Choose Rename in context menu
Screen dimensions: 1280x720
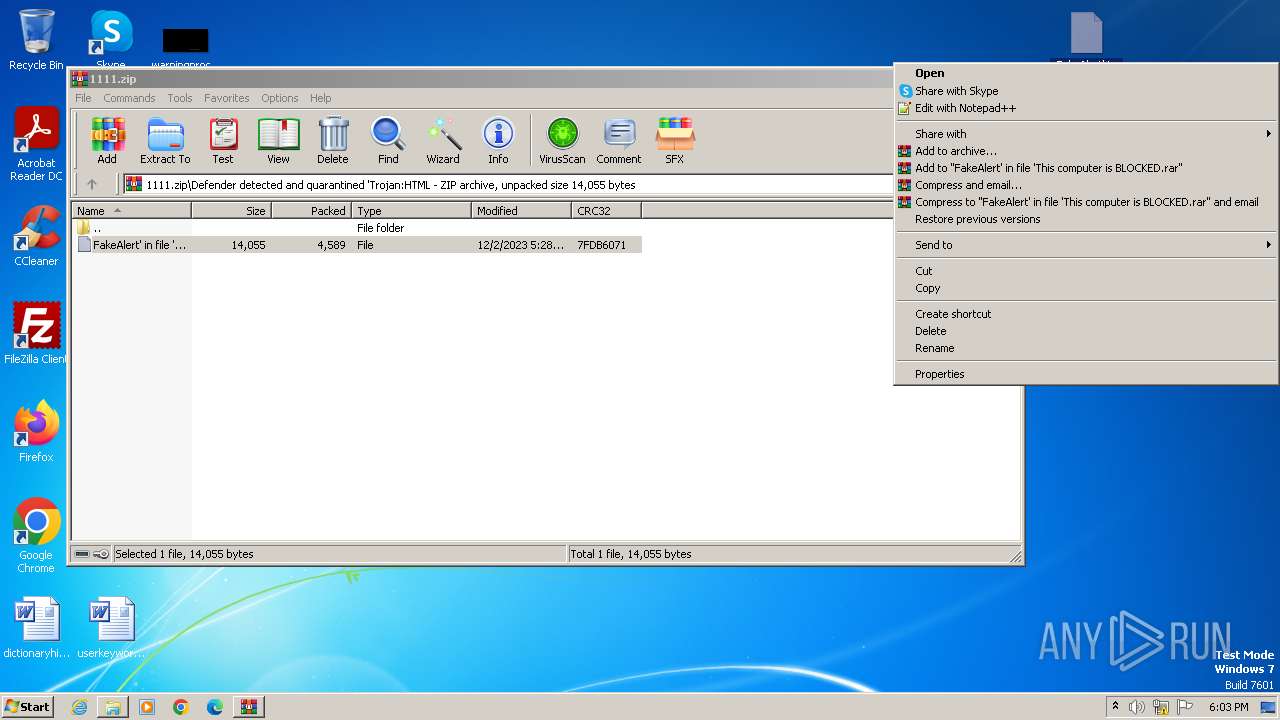click(1085, 348)
